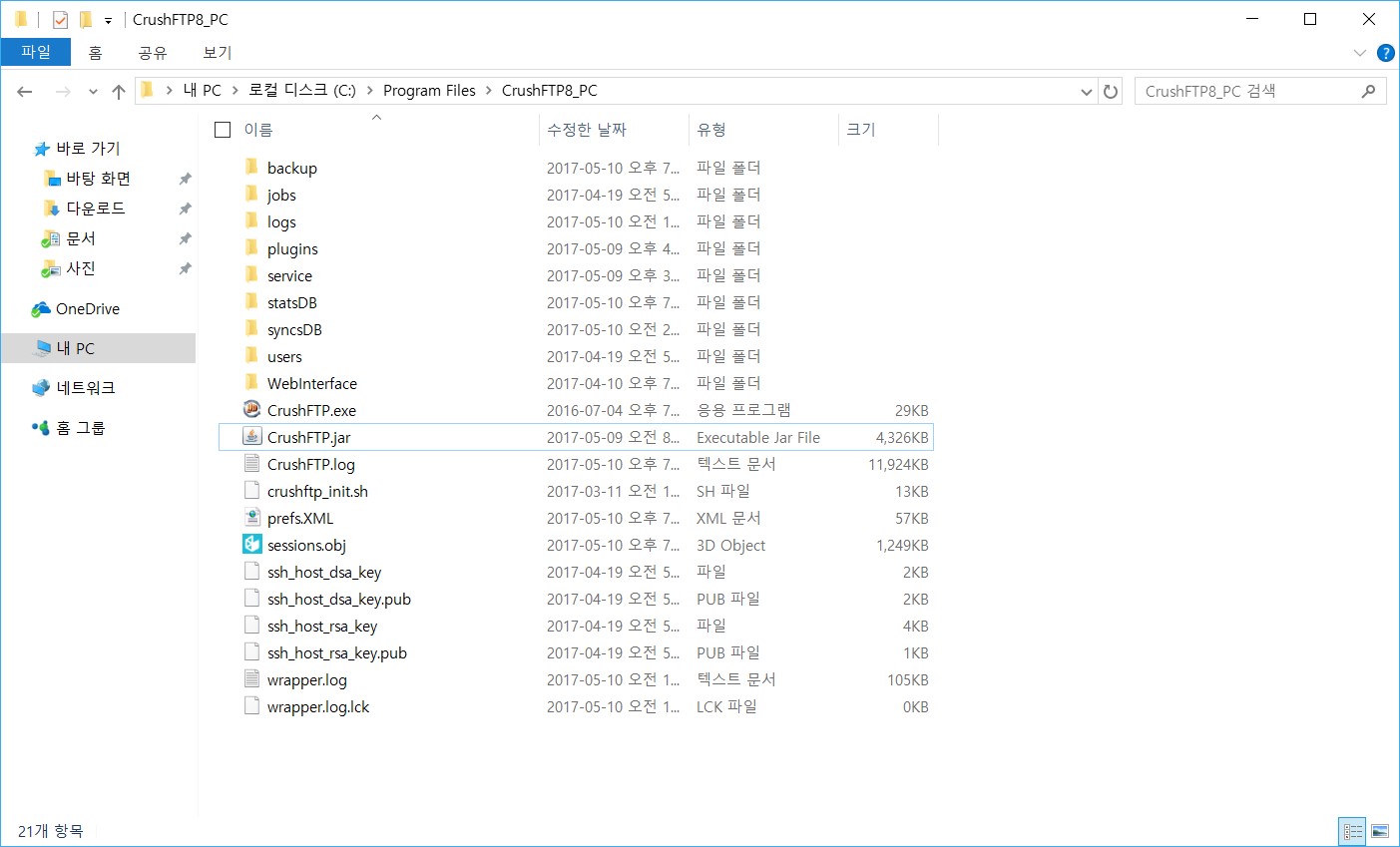Click the search magnifier icon
The height and width of the screenshot is (847, 1400).
[1368, 91]
